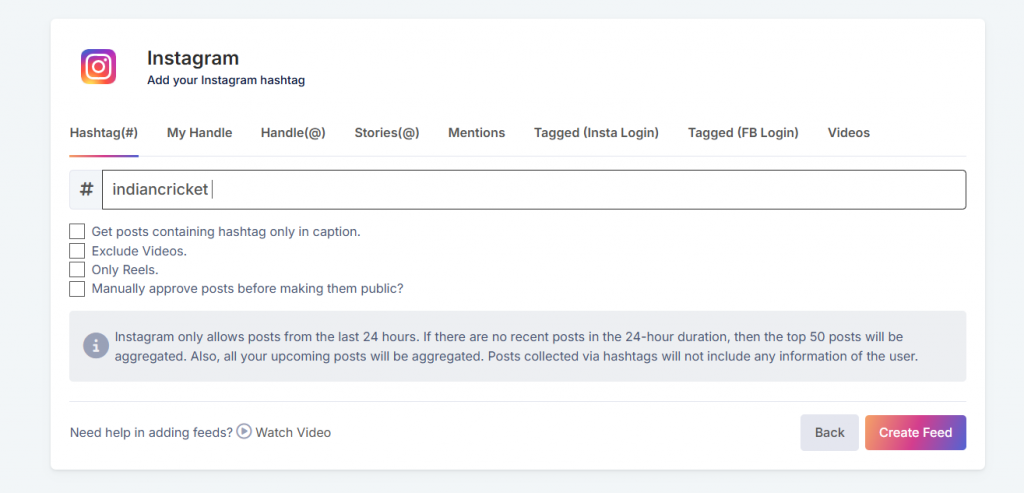Open the Handle(@) tab

click(x=293, y=133)
